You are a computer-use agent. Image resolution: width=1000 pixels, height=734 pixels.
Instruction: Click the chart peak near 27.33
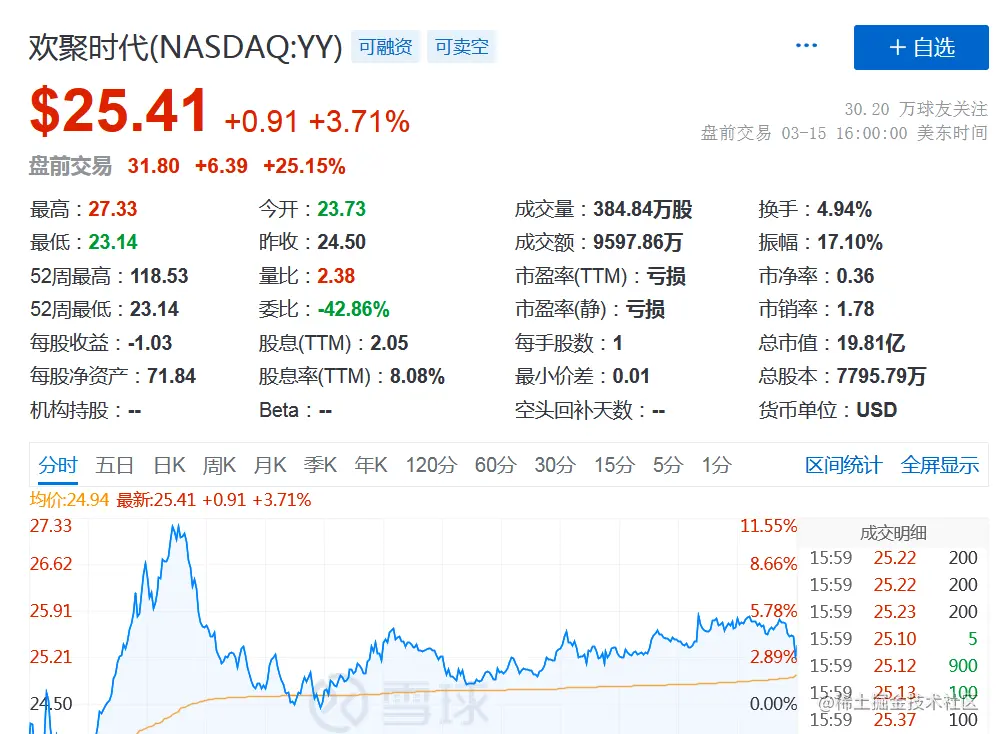click(175, 527)
